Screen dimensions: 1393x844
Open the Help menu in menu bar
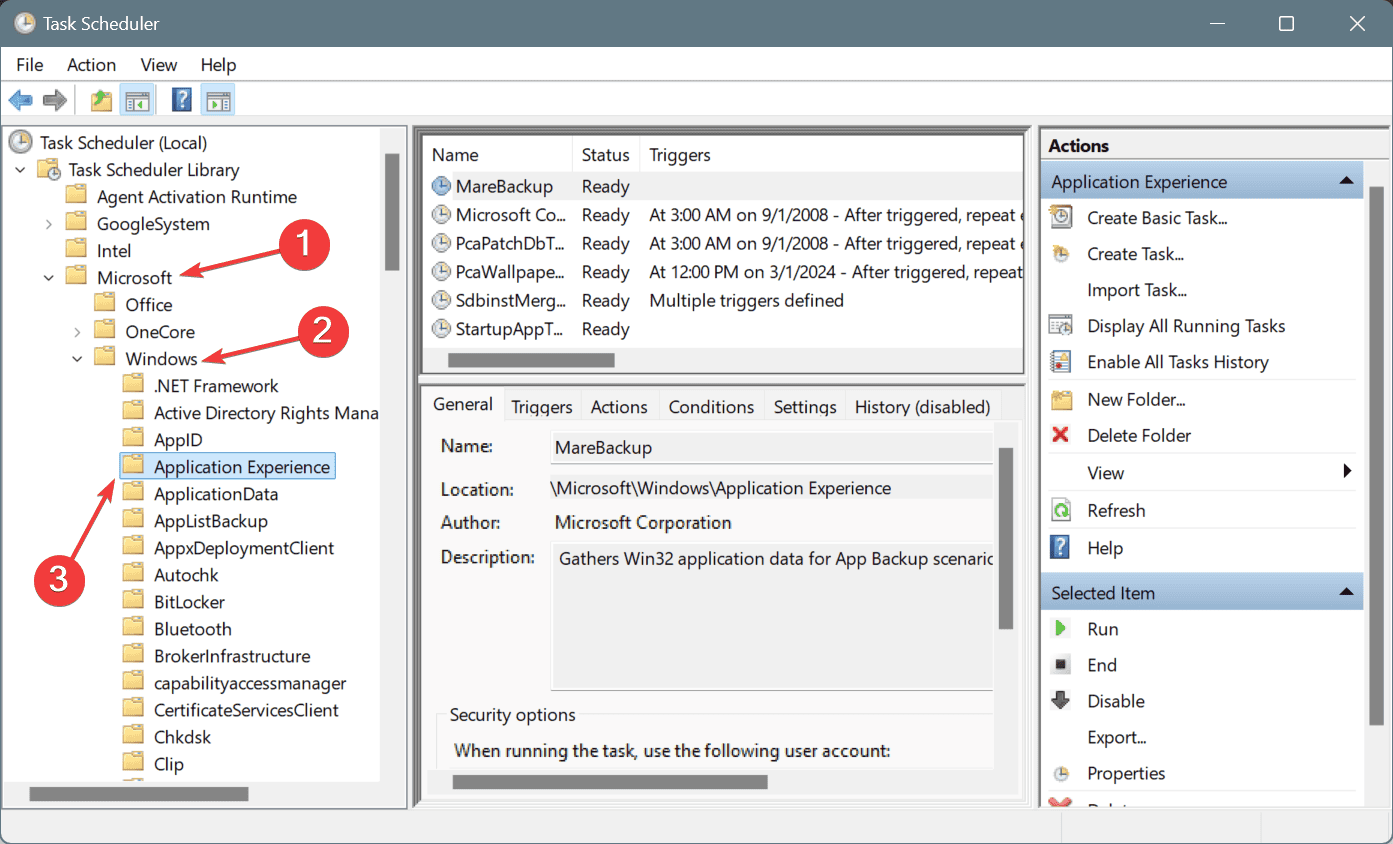point(218,65)
